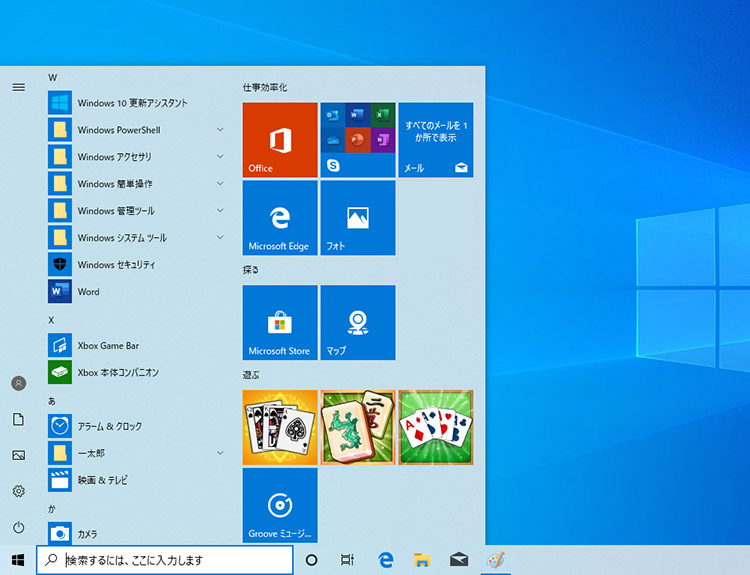Open Word from the app list
The height and width of the screenshot is (575, 750).
(x=88, y=292)
